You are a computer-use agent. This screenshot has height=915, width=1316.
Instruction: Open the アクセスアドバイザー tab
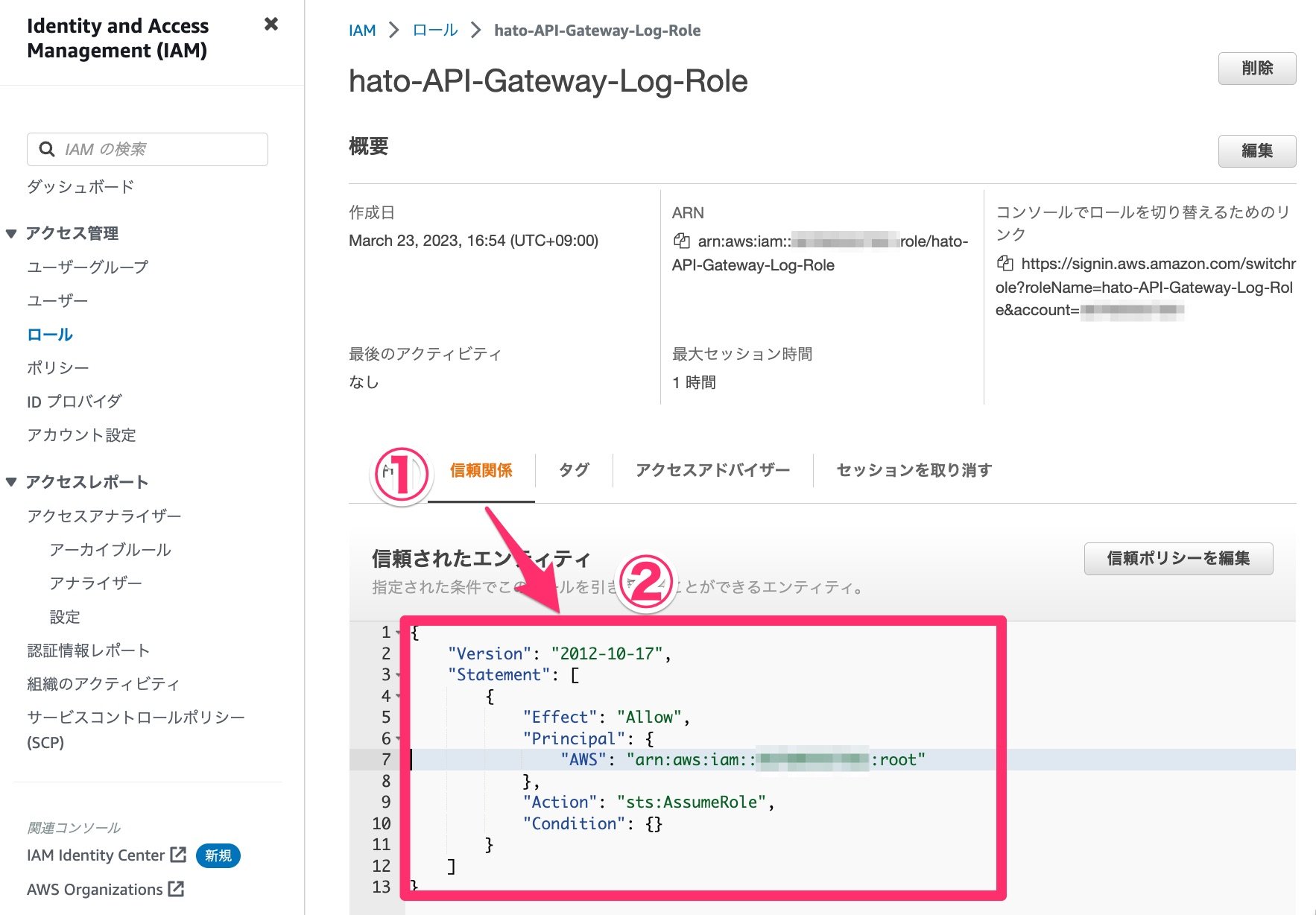click(712, 470)
